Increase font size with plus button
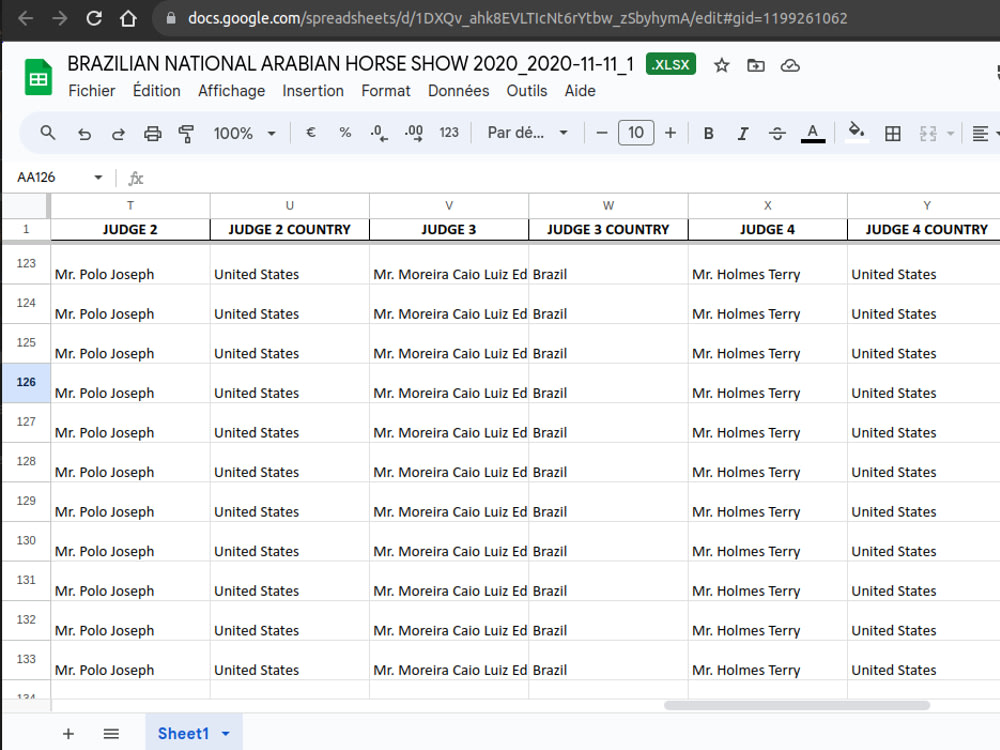The image size is (1000, 750). (670, 133)
